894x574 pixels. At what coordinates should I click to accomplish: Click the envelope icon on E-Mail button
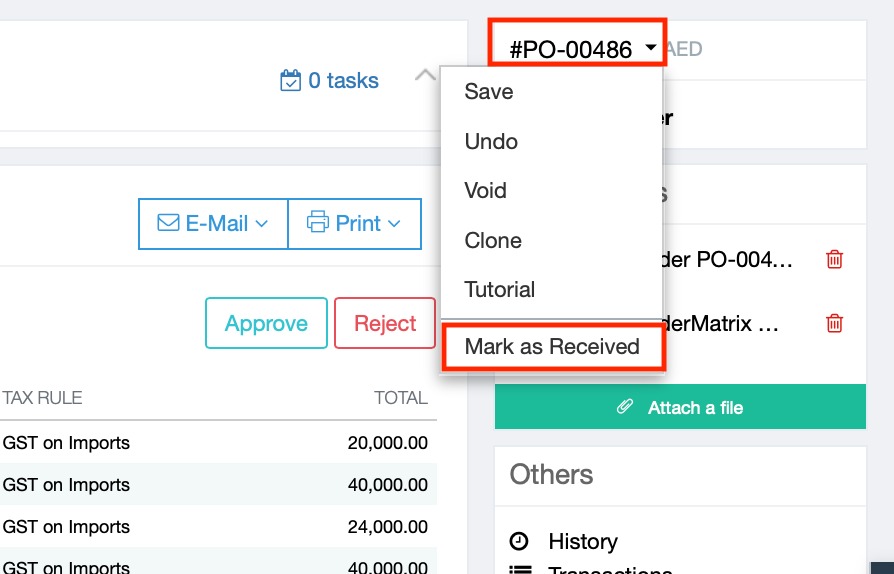(x=168, y=224)
